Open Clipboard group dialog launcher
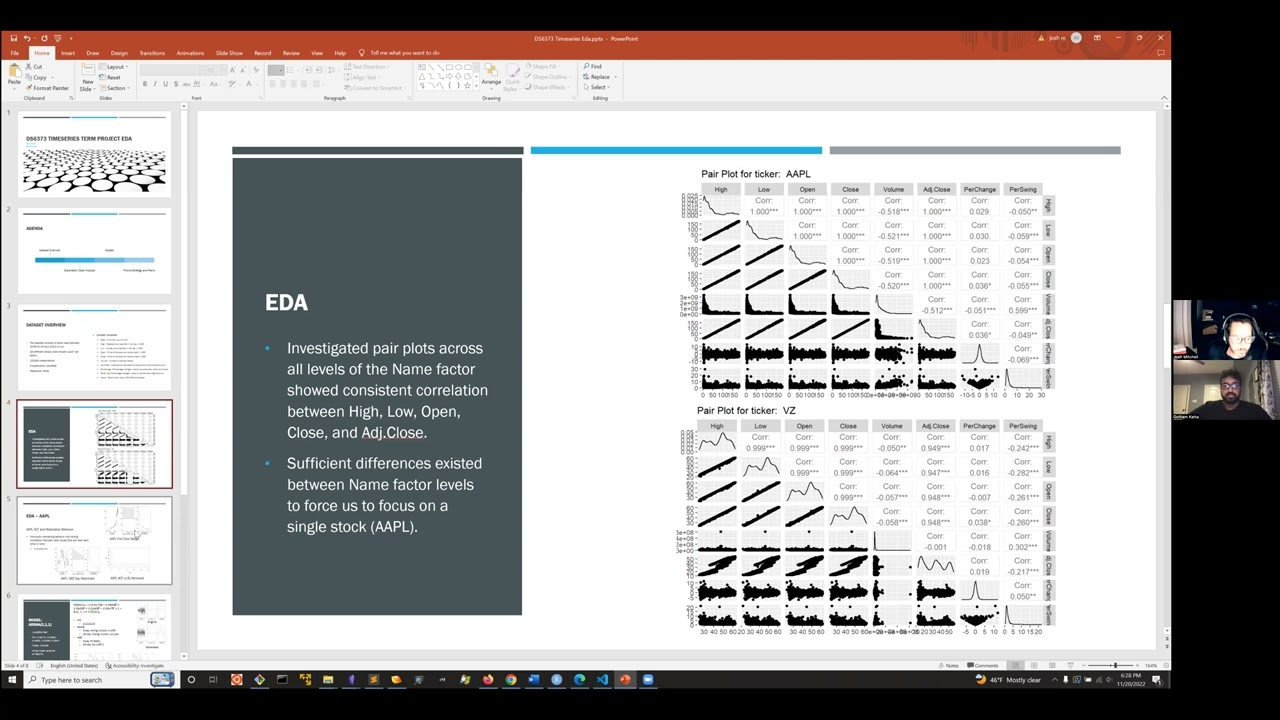Screen dimensions: 1280x720 (69, 98)
